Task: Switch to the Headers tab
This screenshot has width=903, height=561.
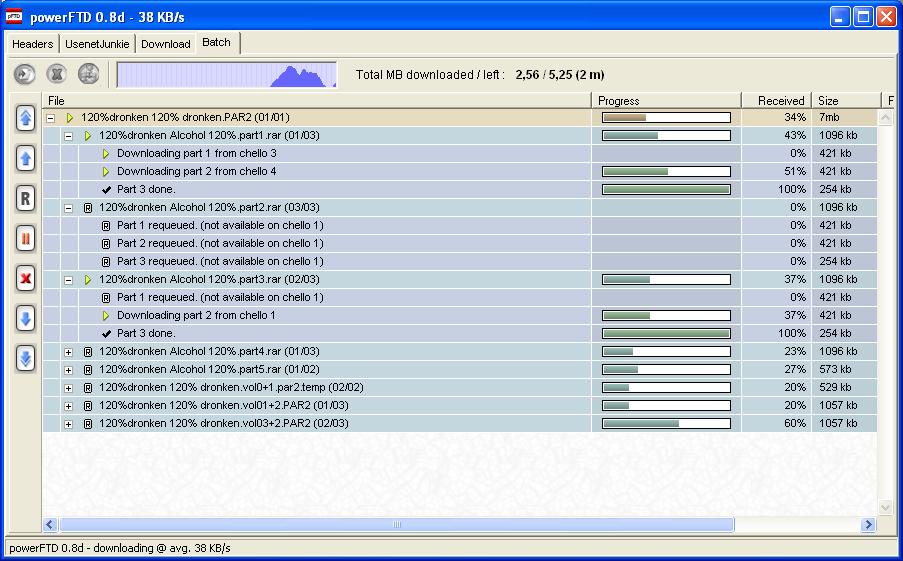Action: (x=32, y=44)
